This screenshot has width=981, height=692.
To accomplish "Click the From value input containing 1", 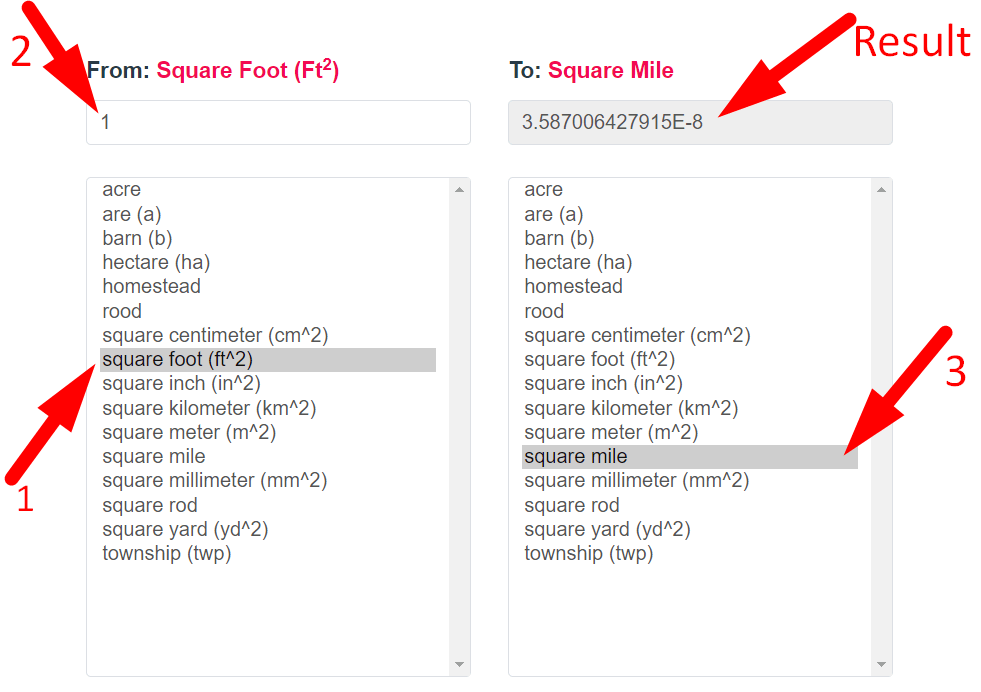I will click(278, 122).
